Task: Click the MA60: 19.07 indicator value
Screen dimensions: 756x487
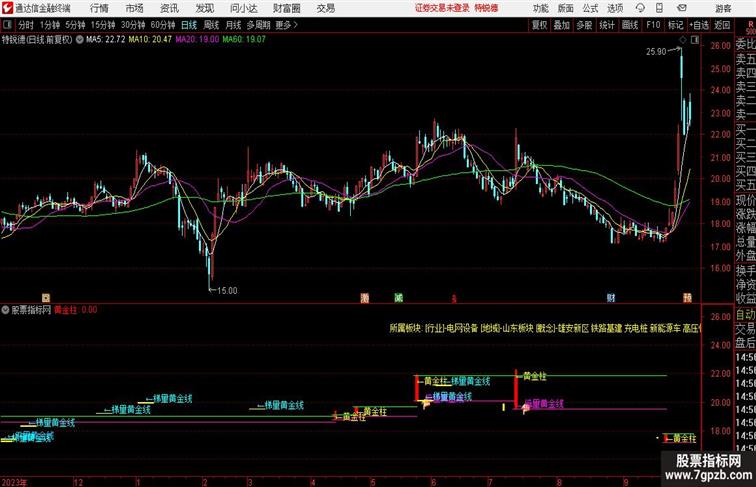Action: click(244, 40)
